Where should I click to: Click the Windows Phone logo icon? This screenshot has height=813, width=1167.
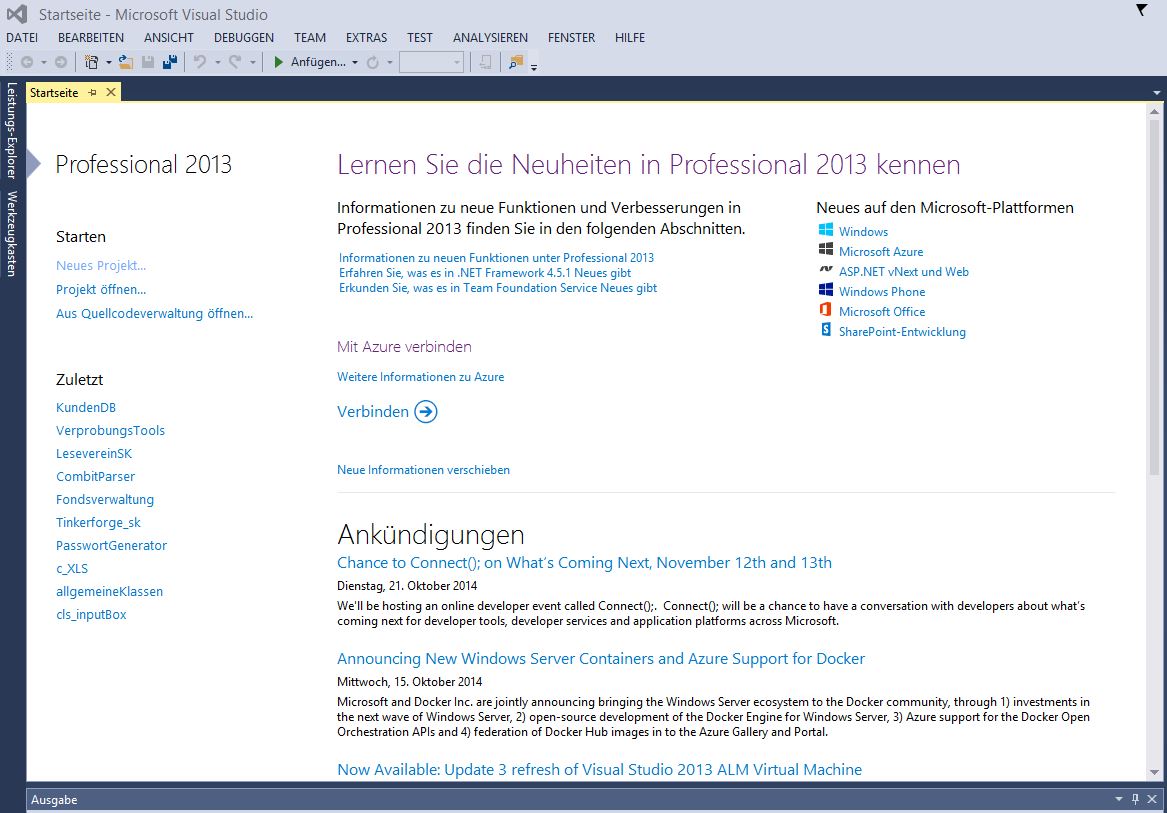coord(825,290)
